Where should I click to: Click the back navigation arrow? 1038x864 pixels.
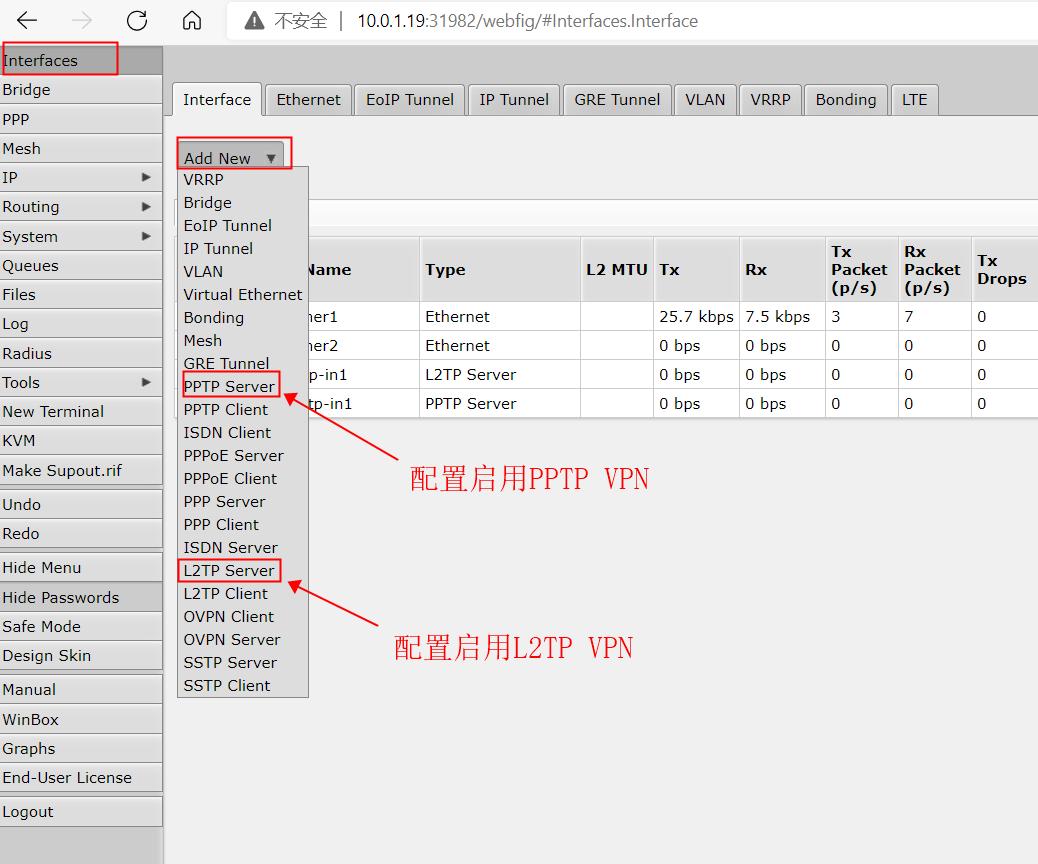coord(27,20)
